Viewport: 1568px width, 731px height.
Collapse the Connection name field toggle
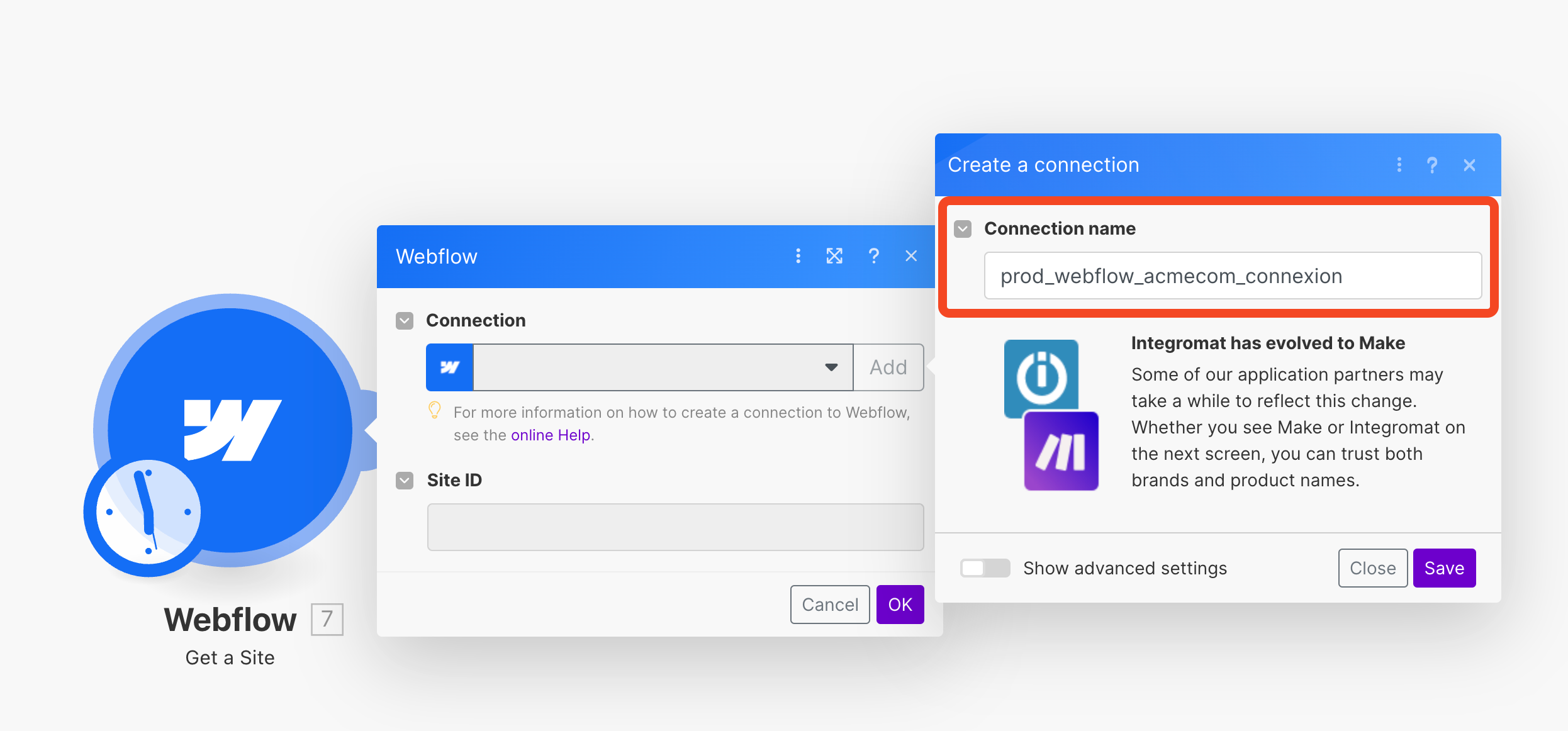(x=963, y=229)
